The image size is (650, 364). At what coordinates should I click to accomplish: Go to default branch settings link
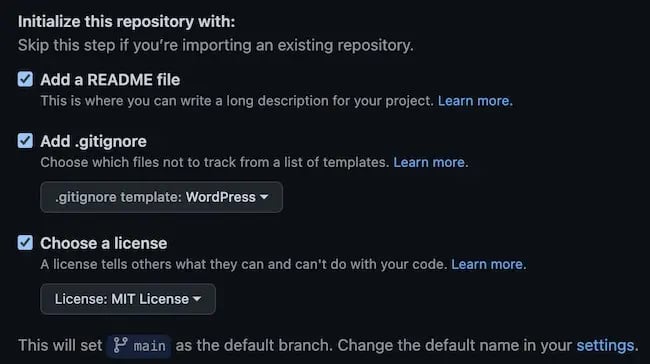click(605, 345)
